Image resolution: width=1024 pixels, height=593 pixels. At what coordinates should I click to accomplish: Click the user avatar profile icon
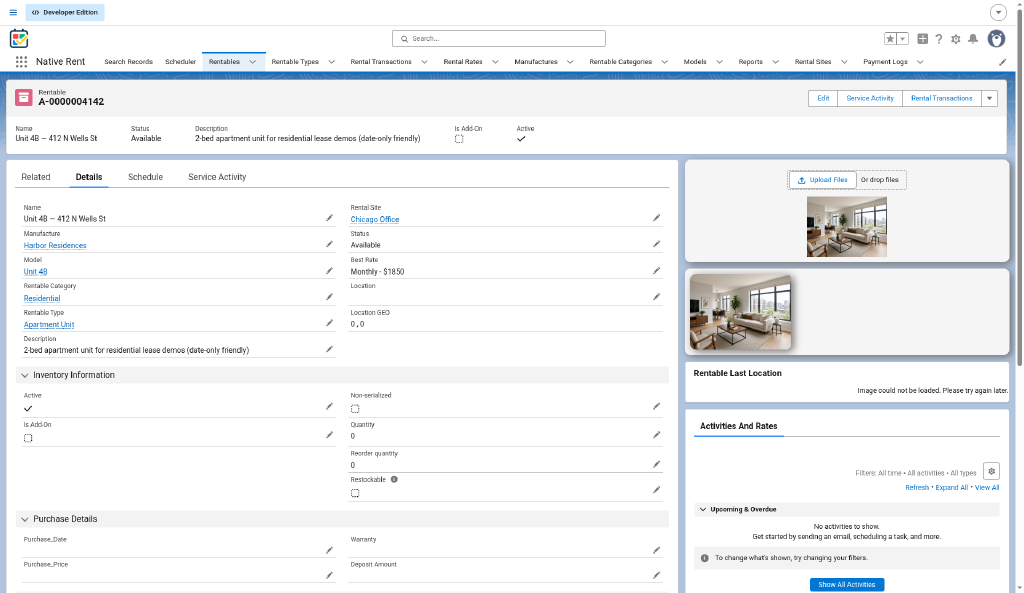996,39
